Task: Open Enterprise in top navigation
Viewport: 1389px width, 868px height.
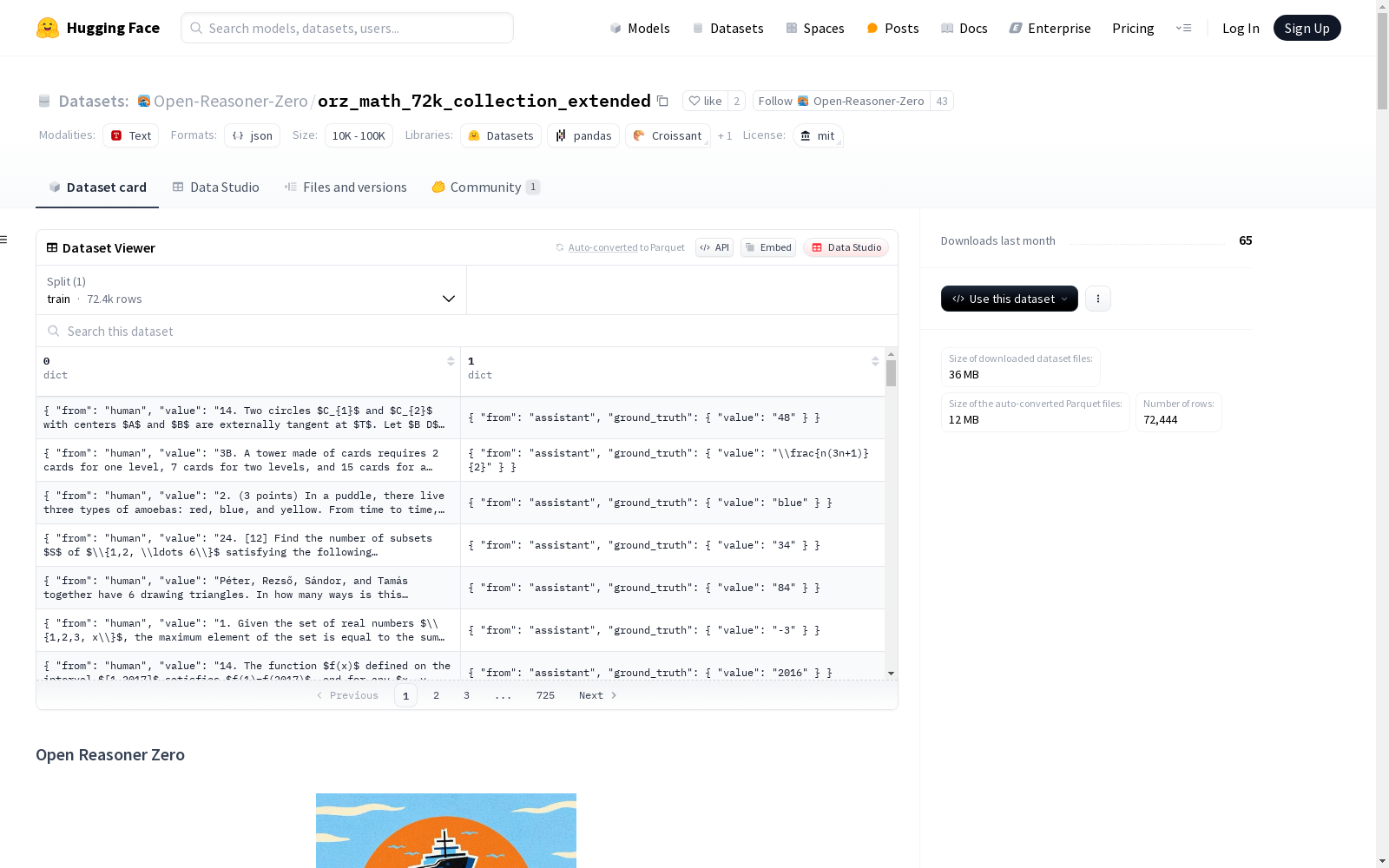Action: 1050,28
